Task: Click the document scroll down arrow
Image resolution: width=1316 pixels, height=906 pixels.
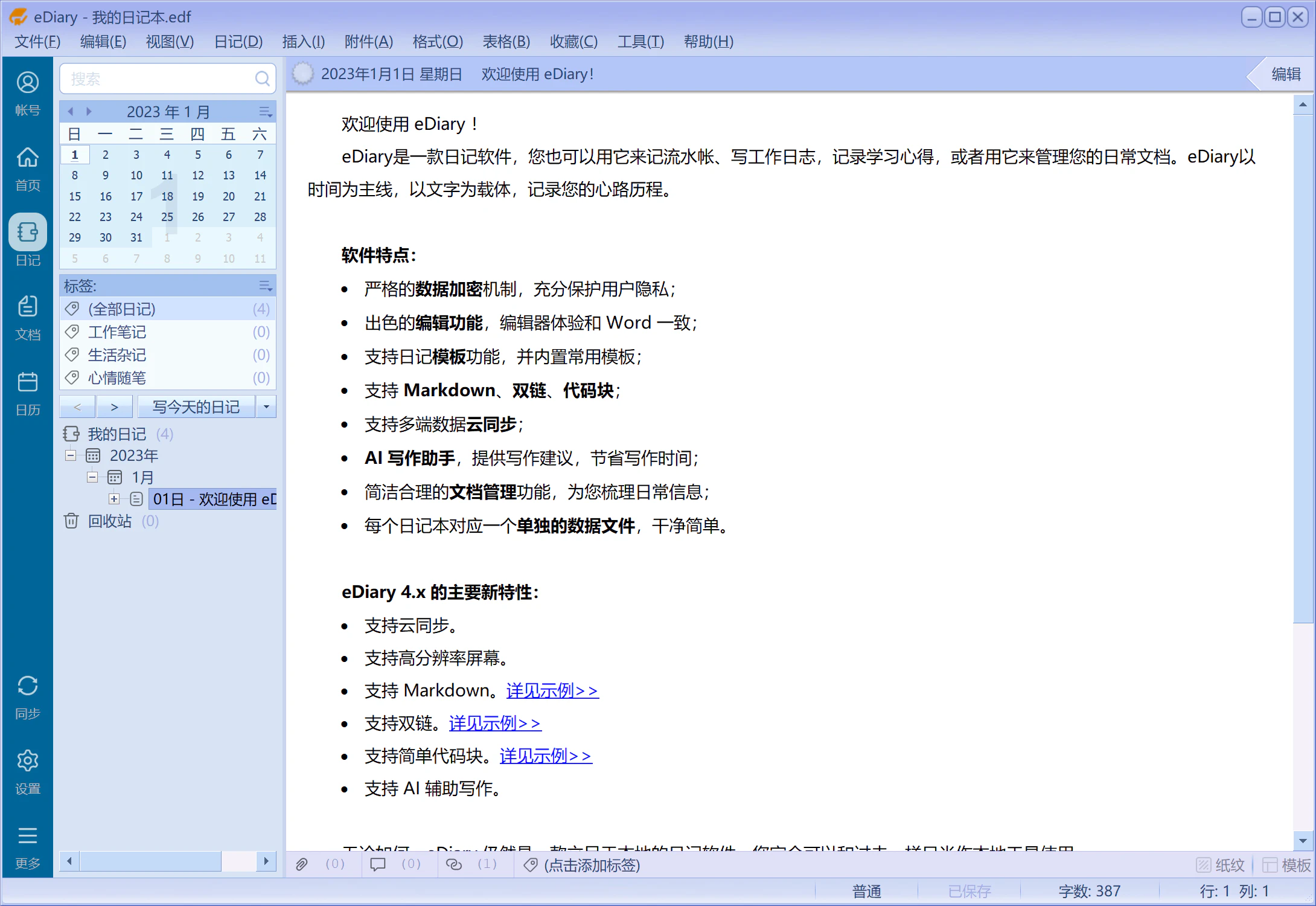Action: pos(1303,840)
